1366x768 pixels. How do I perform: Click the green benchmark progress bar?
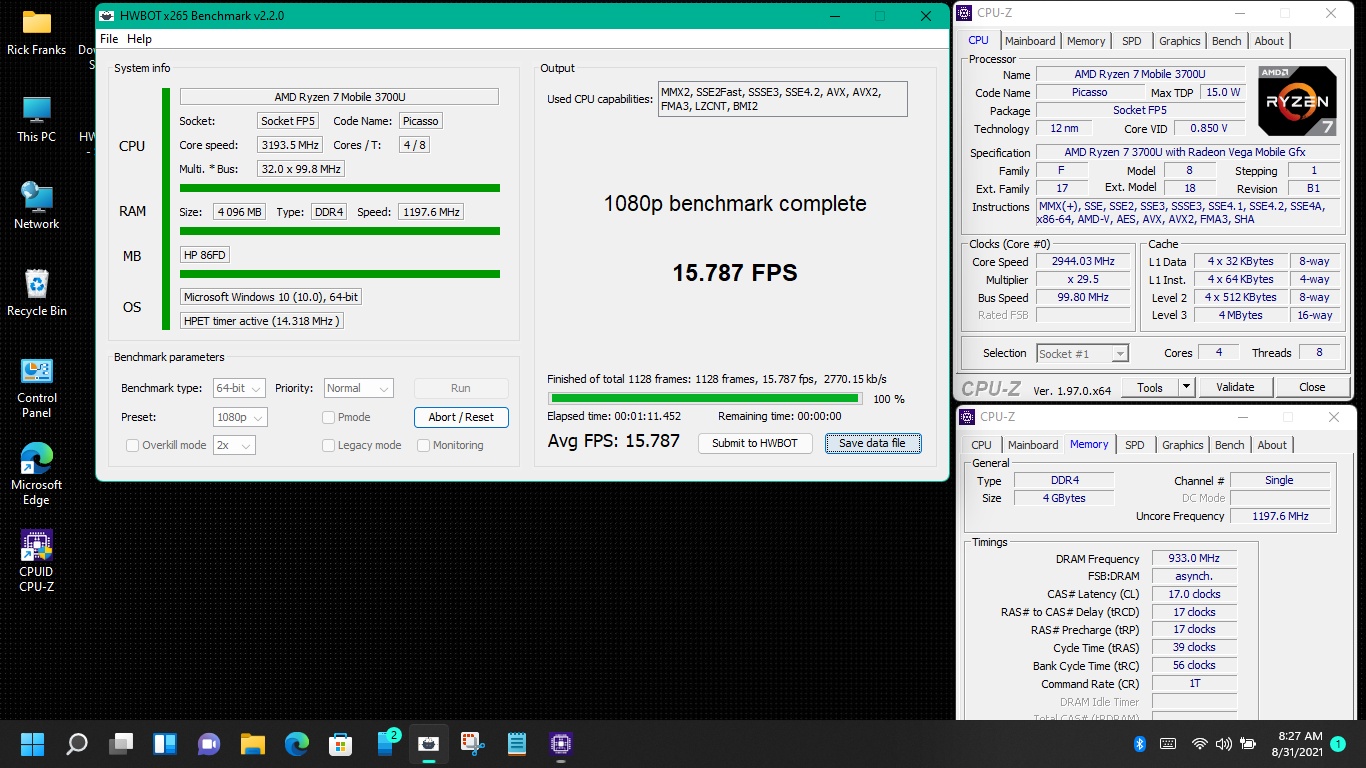(704, 398)
